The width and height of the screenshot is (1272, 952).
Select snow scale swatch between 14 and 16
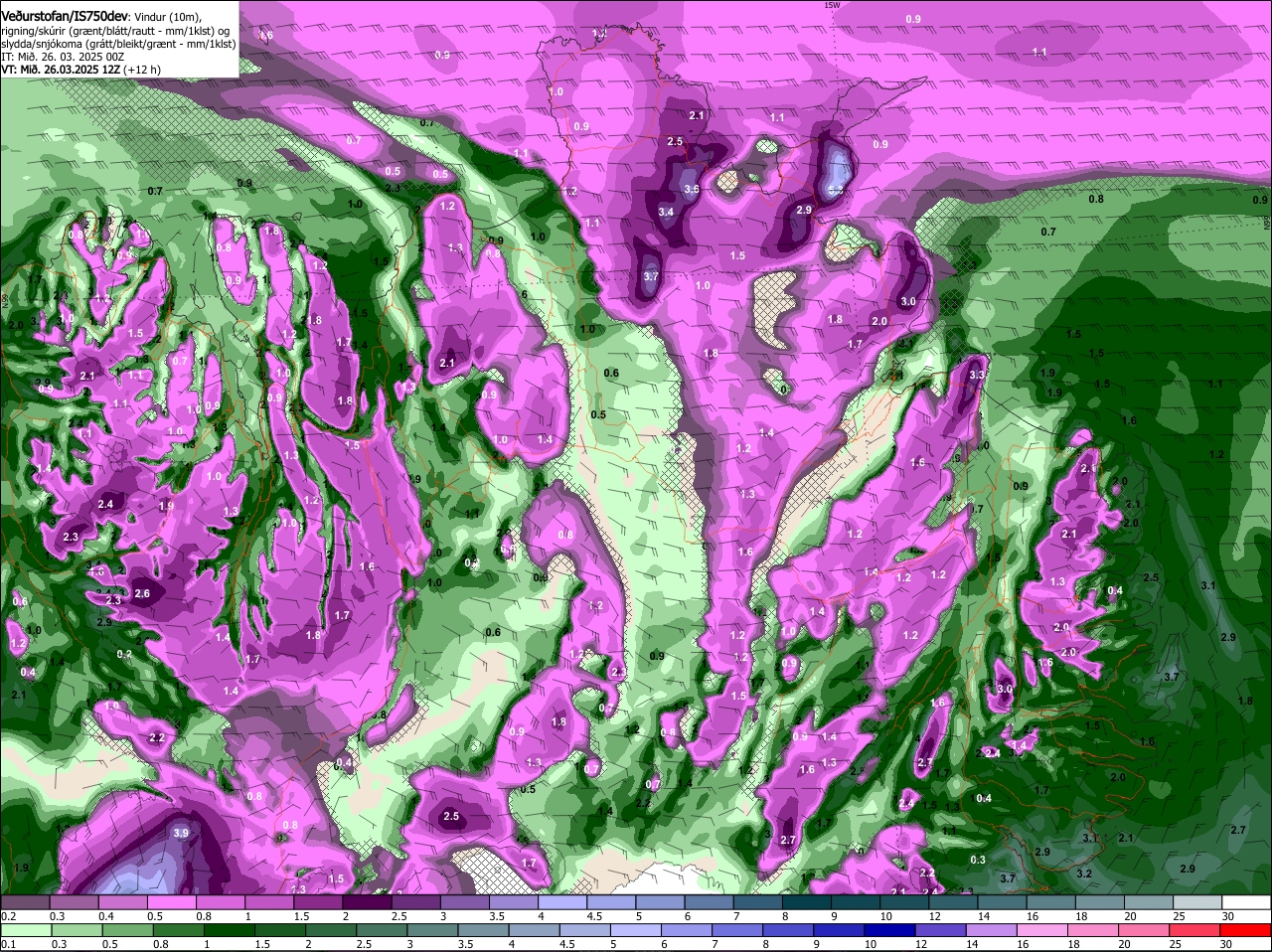[x=1002, y=901]
